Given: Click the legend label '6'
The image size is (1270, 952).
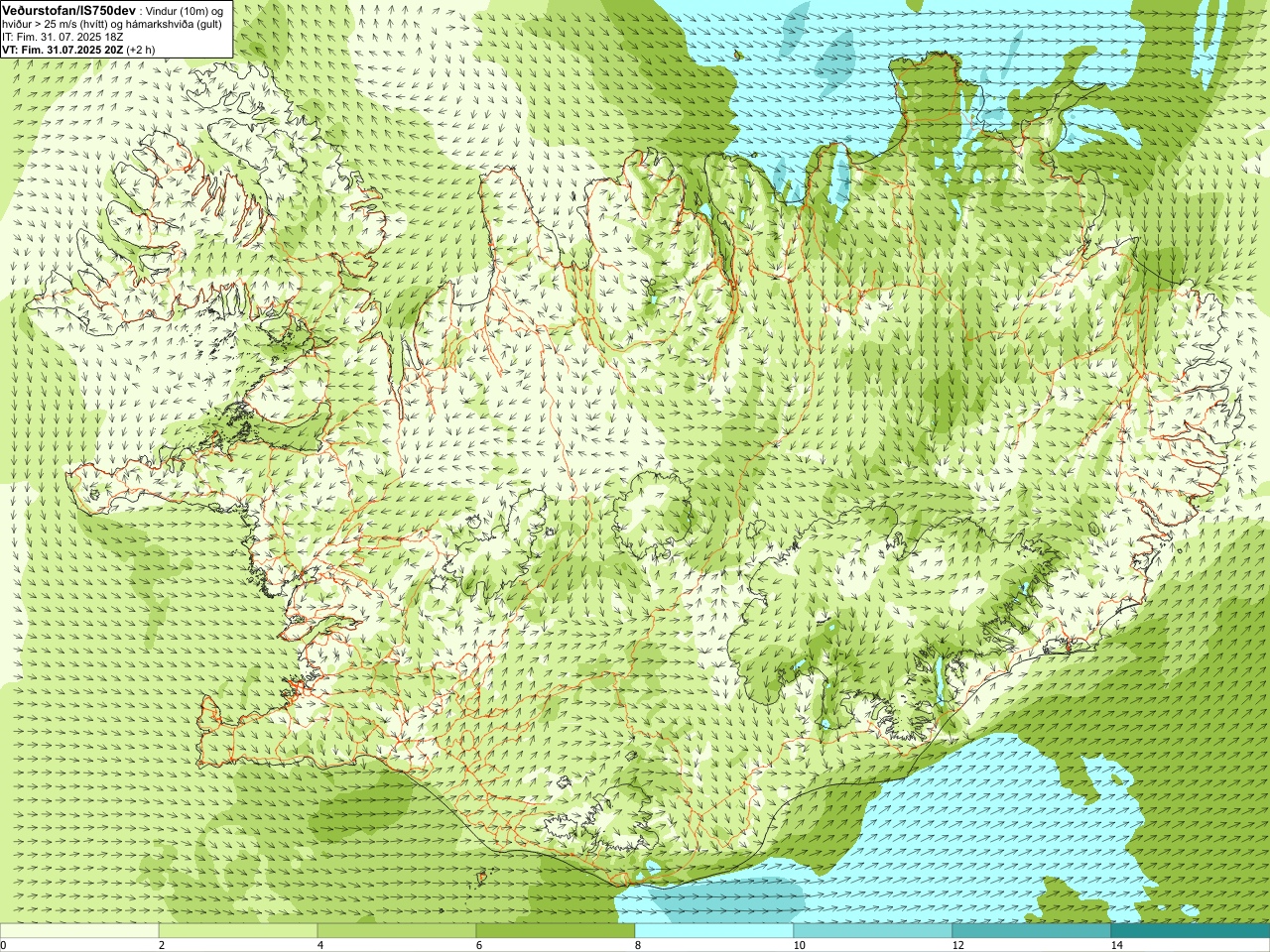Looking at the screenshot, I should [479, 945].
